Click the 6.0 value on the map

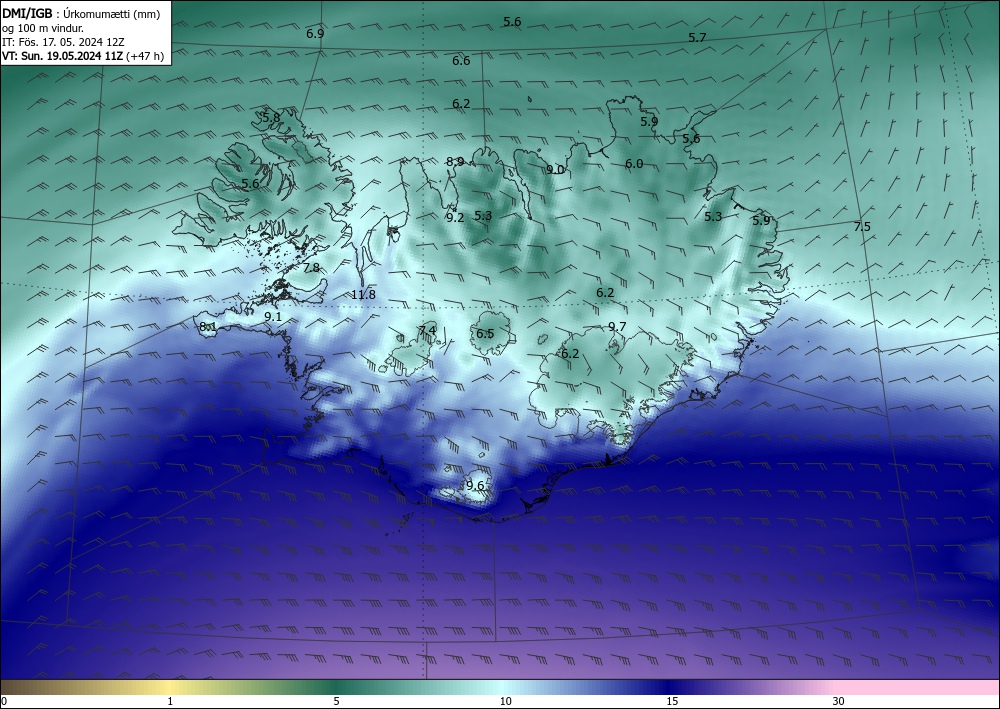click(x=633, y=164)
